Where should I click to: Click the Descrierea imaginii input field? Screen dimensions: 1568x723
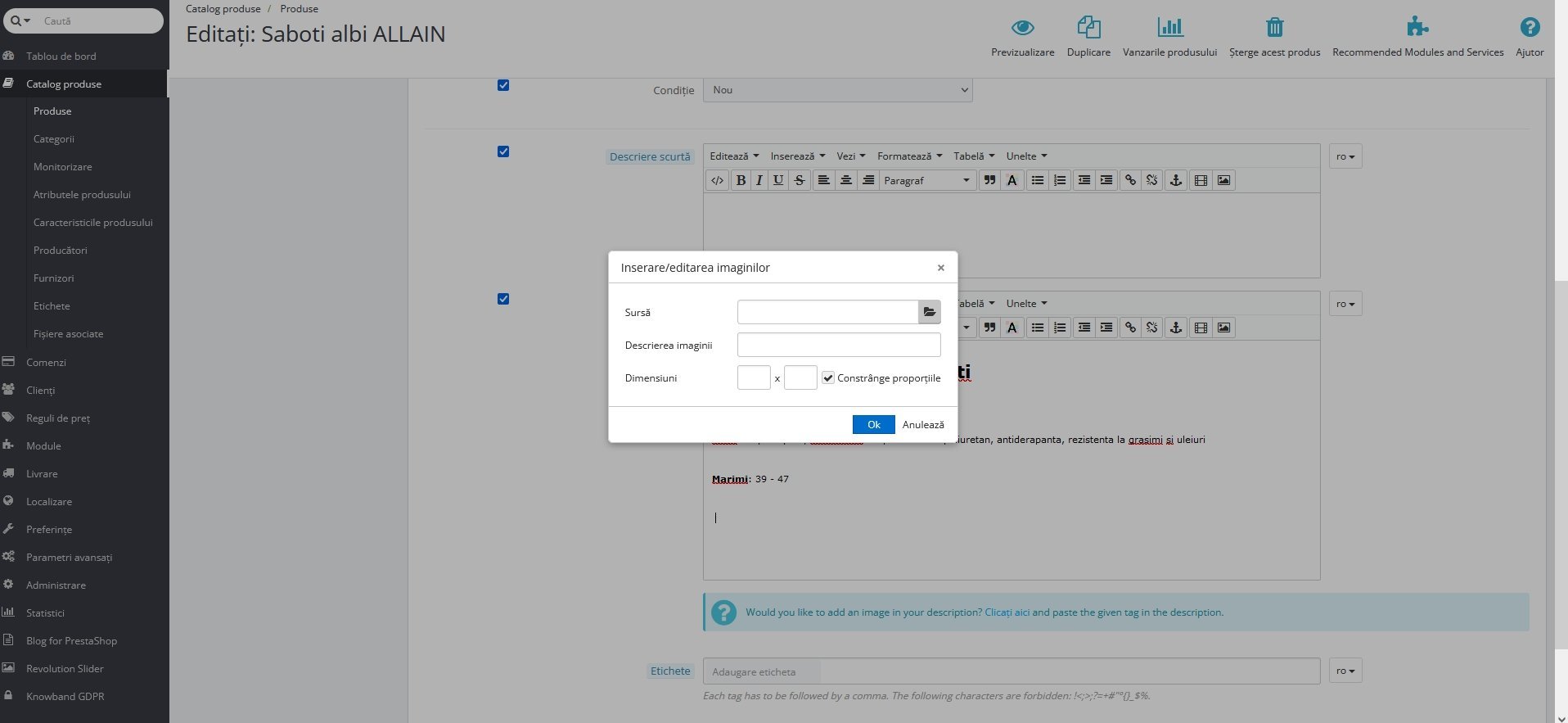(x=839, y=345)
